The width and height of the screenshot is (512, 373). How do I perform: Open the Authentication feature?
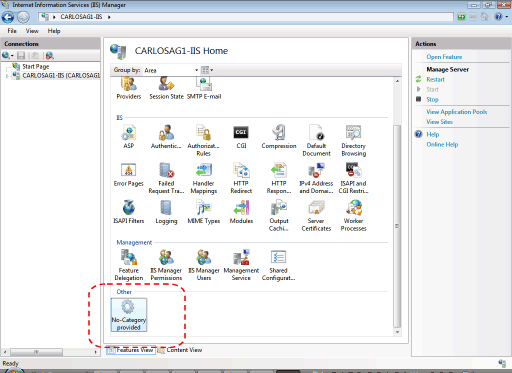coord(166,137)
